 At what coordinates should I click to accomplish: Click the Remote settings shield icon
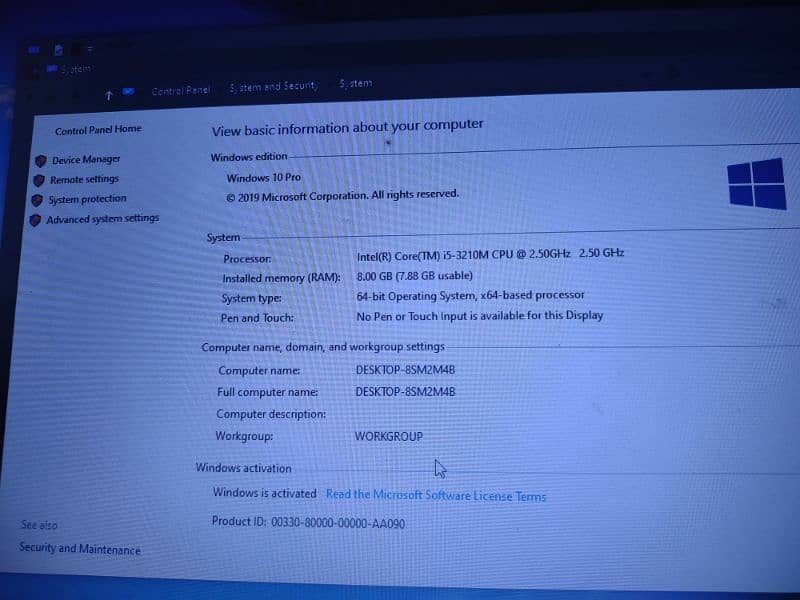pyautogui.click(x=39, y=180)
